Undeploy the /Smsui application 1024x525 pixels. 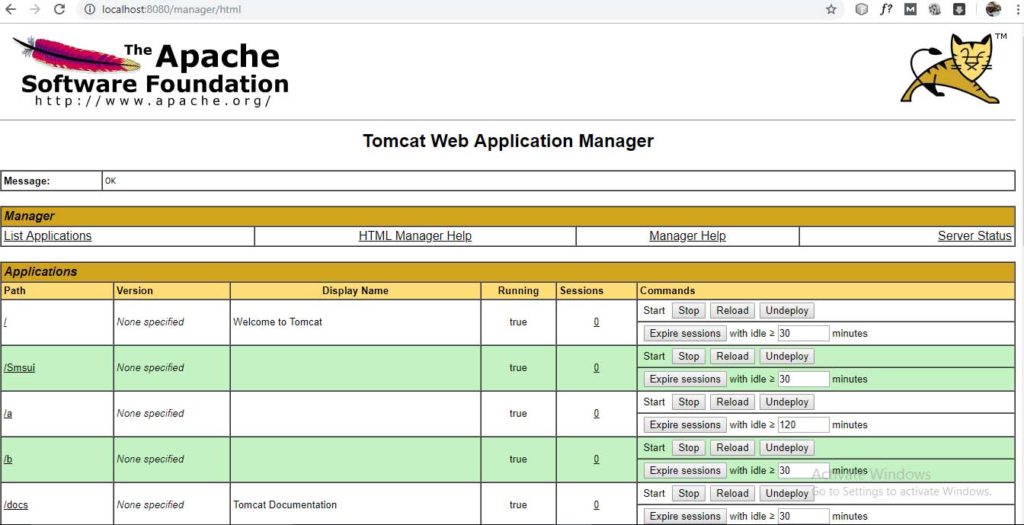787,357
